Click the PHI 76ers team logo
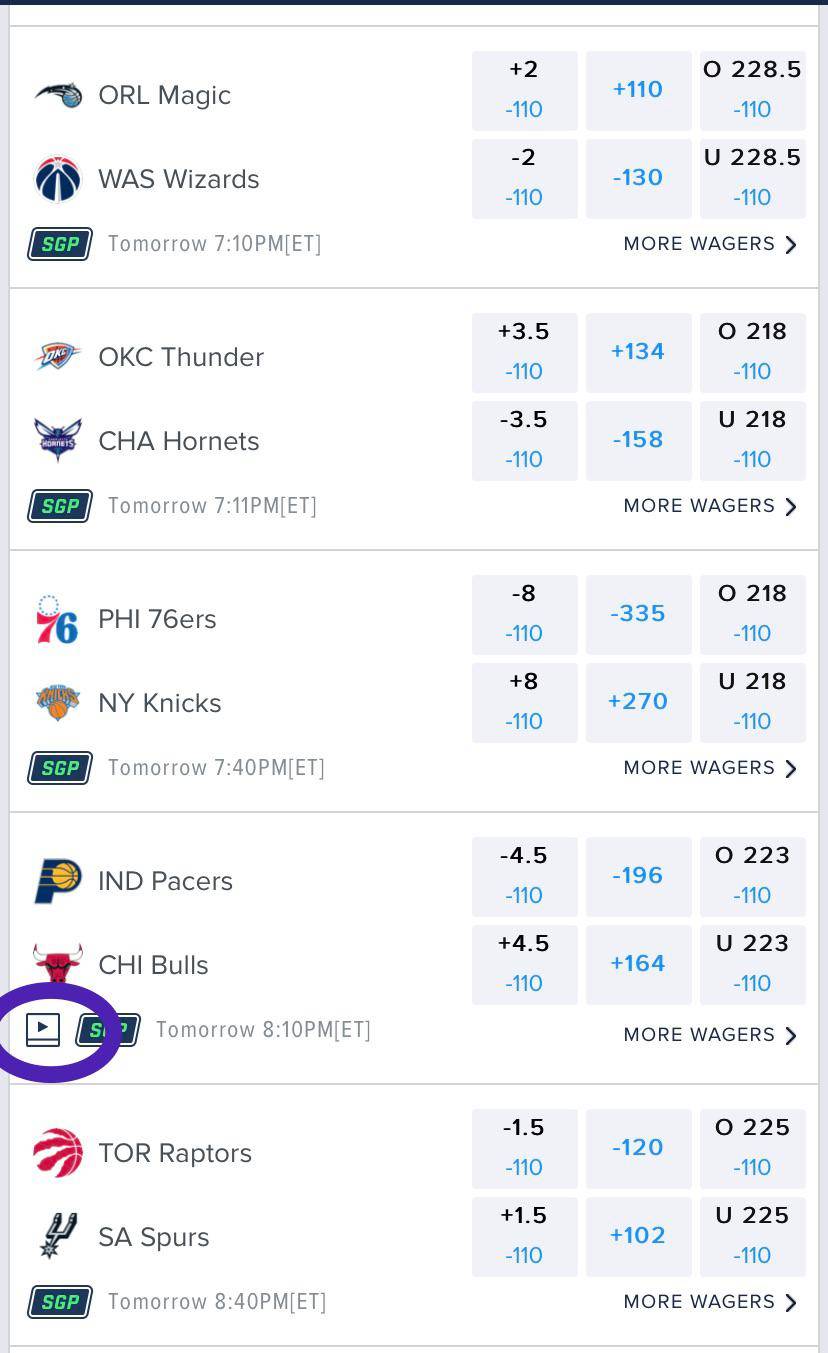This screenshot has height=1353, width=828. click(57, 619)
